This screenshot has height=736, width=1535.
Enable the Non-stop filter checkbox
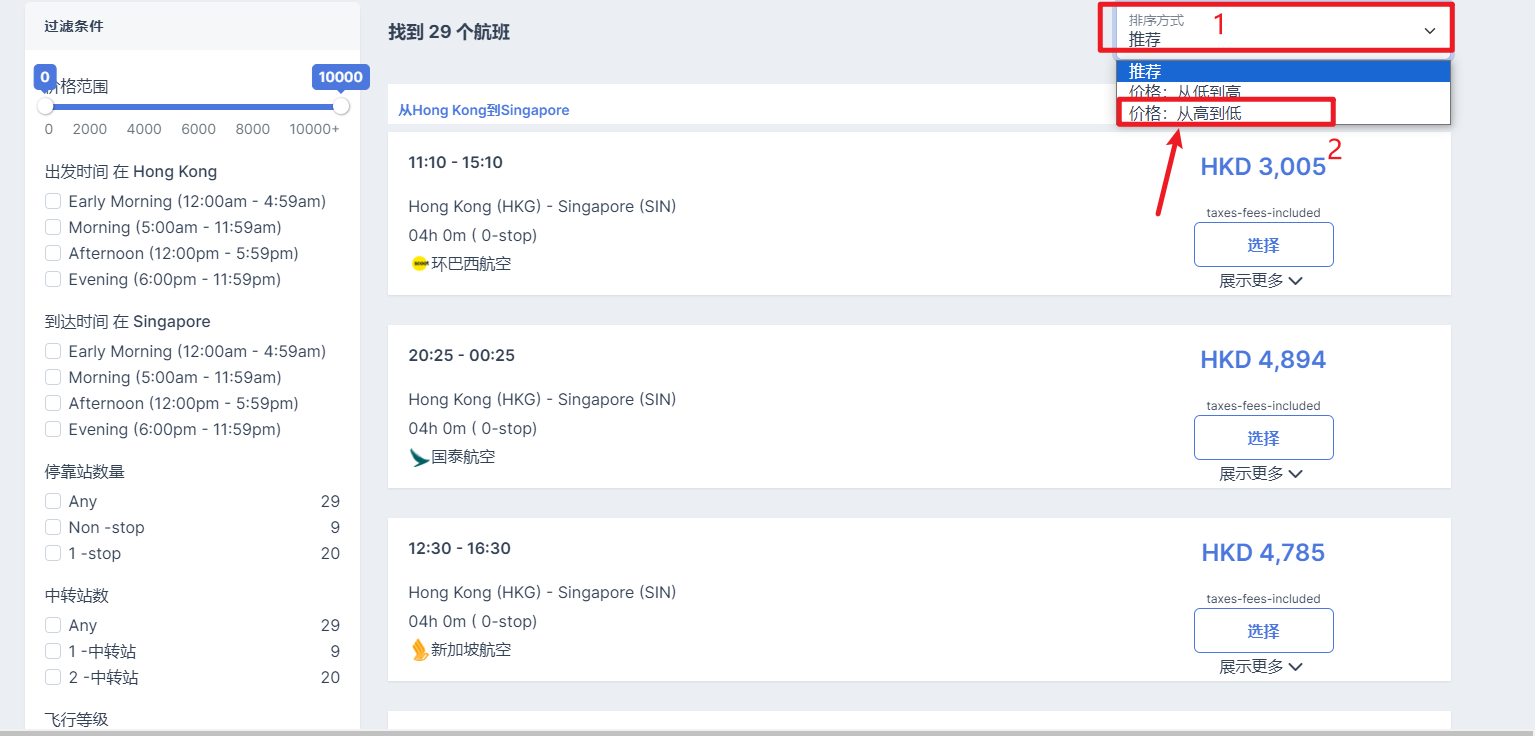[x=53, y=527]
